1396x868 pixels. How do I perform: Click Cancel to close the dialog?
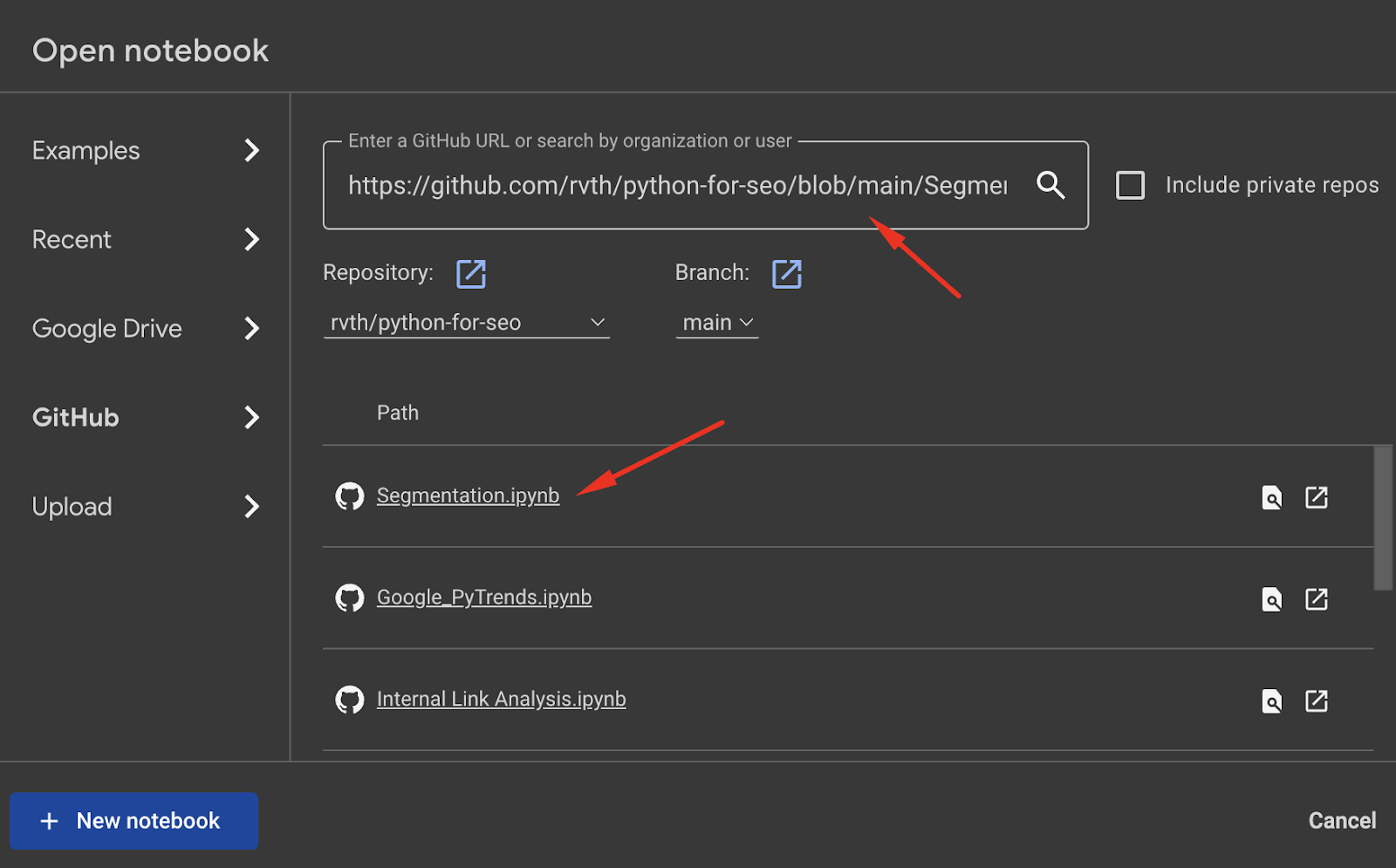click(1342, 821)
